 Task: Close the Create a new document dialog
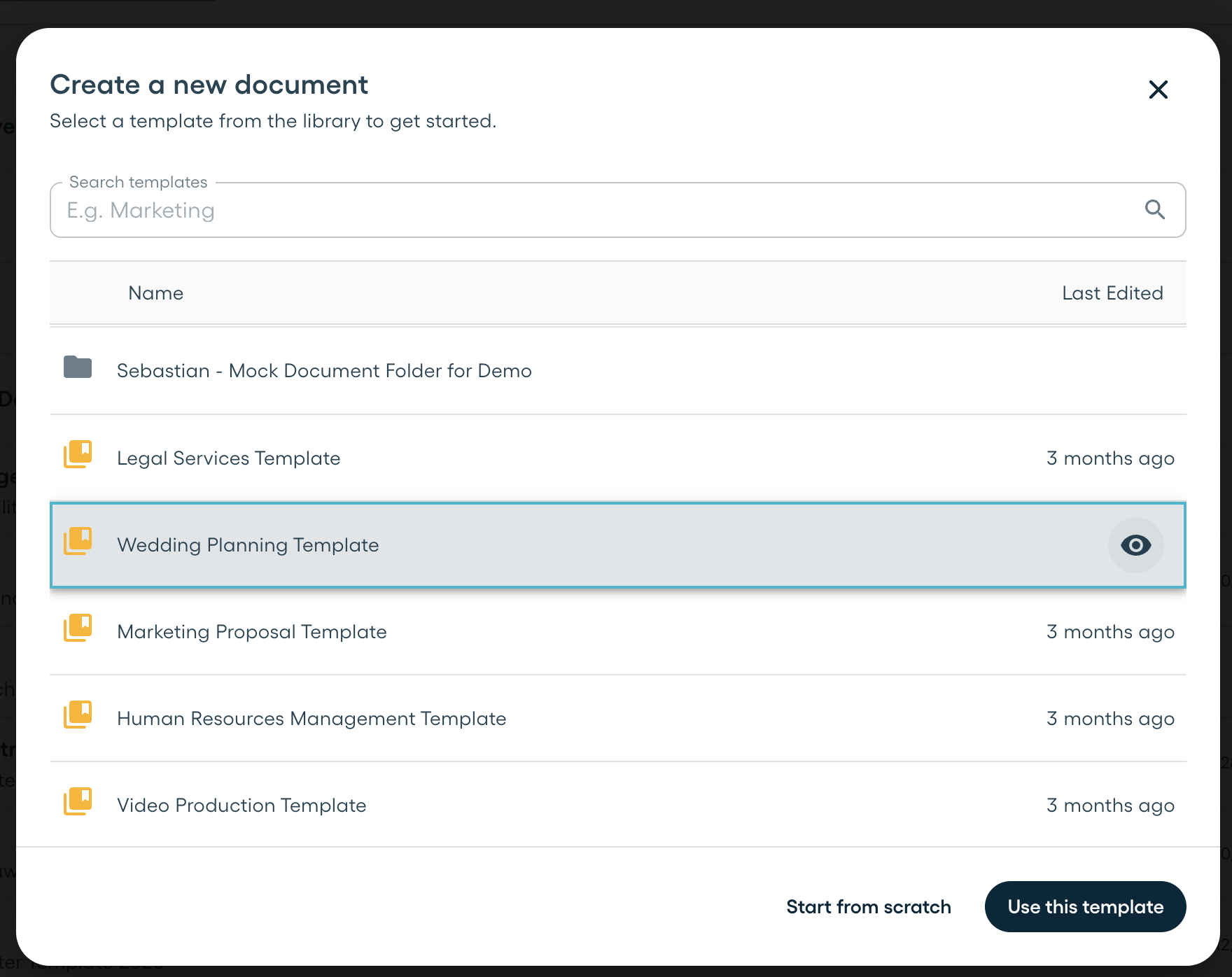[1158, 90]
